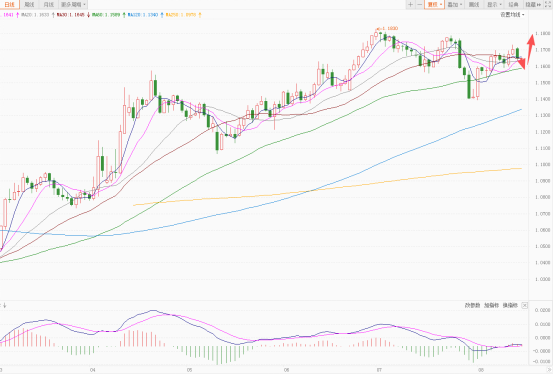
Task: Click the downward arrow next to MA30
Action: tap(88, 15)
